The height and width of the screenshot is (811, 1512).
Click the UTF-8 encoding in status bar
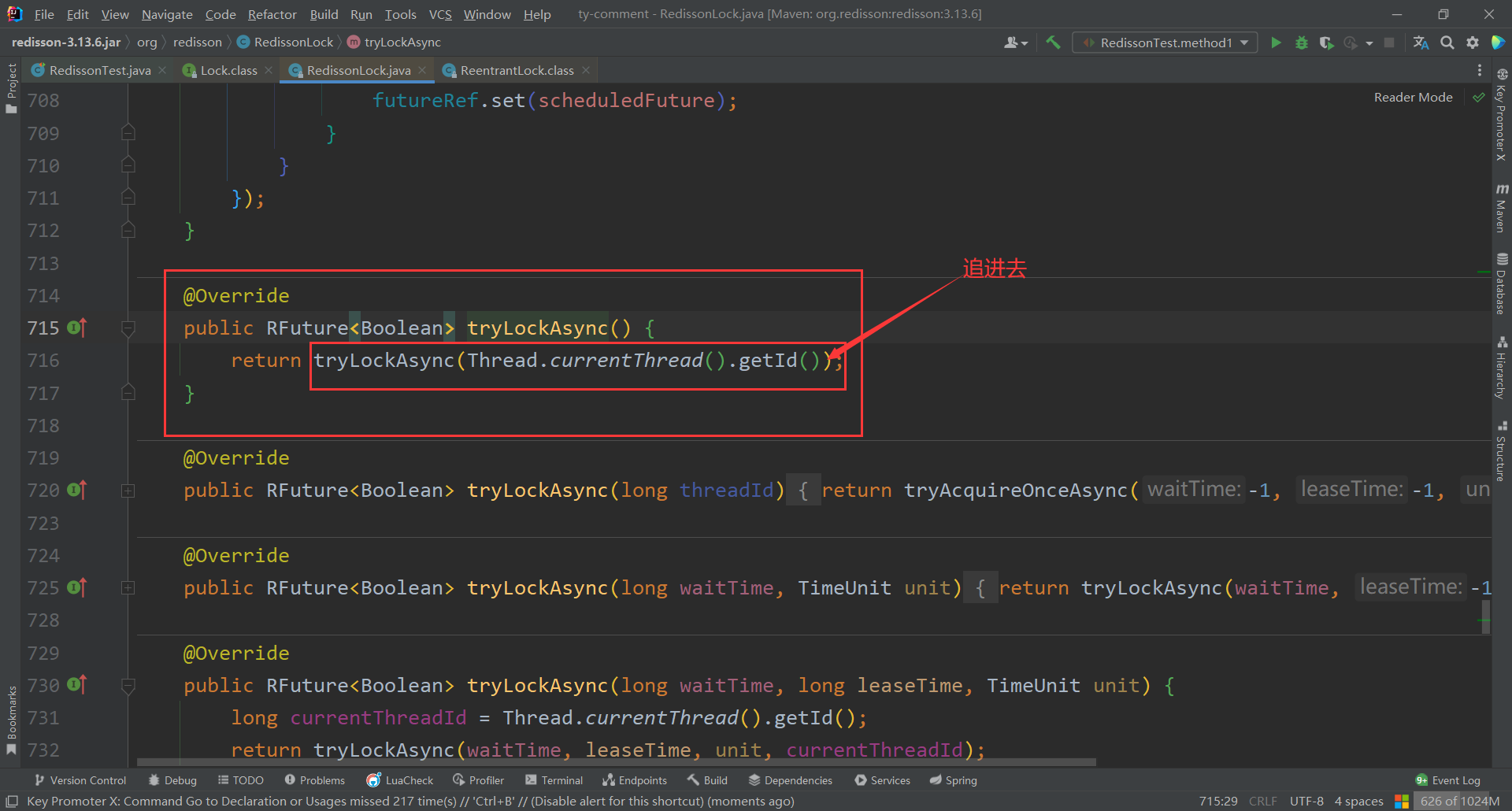tap(1306, 801)
